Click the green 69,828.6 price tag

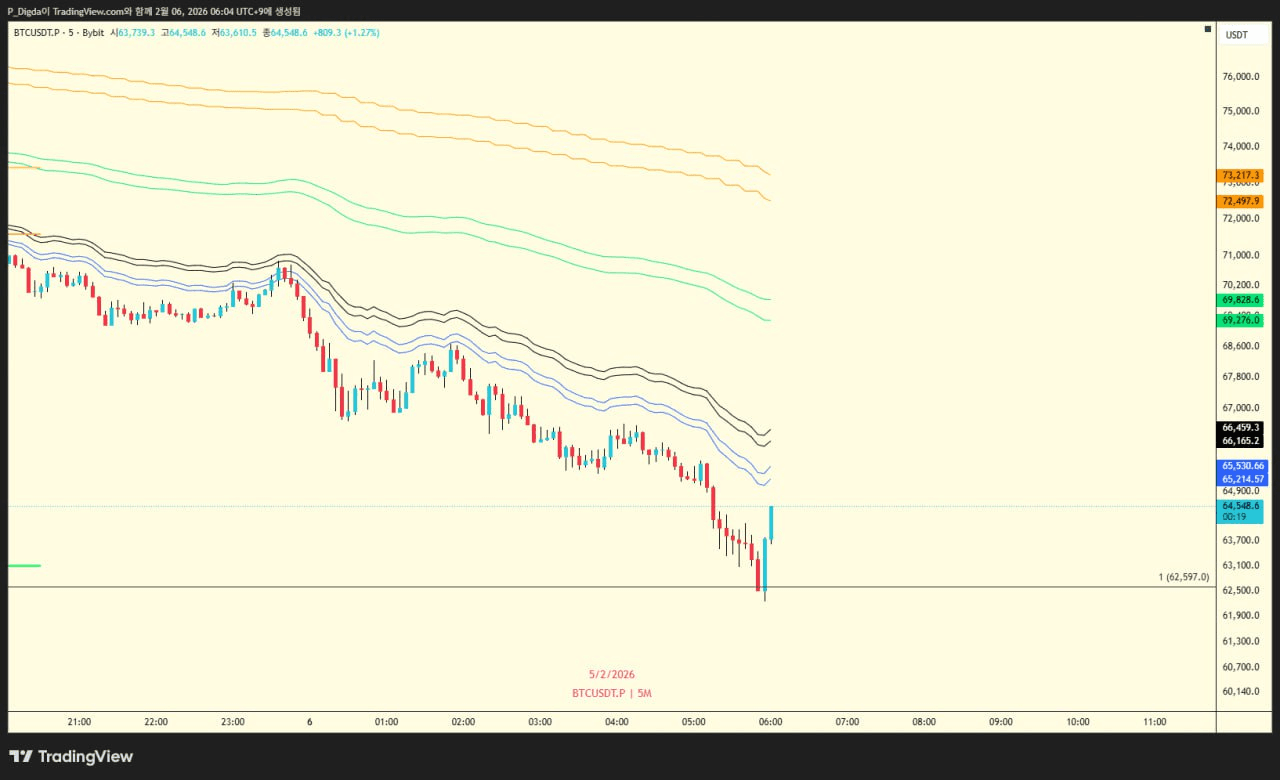tap(1241, 300)
